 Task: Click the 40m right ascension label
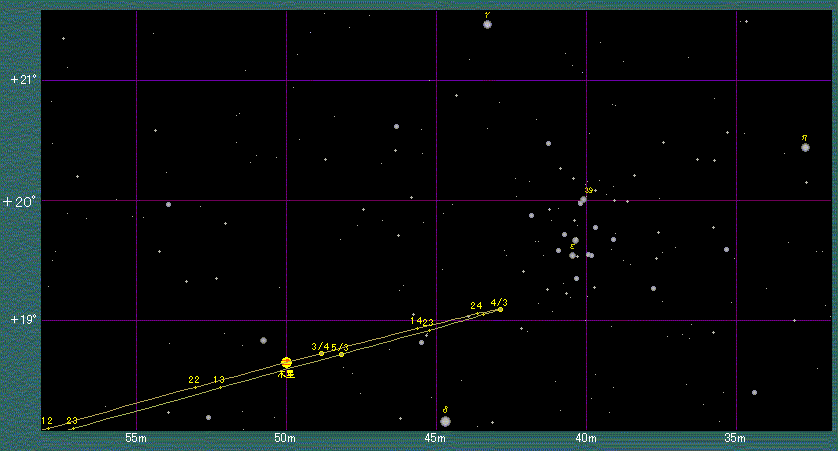coord(585,439)
